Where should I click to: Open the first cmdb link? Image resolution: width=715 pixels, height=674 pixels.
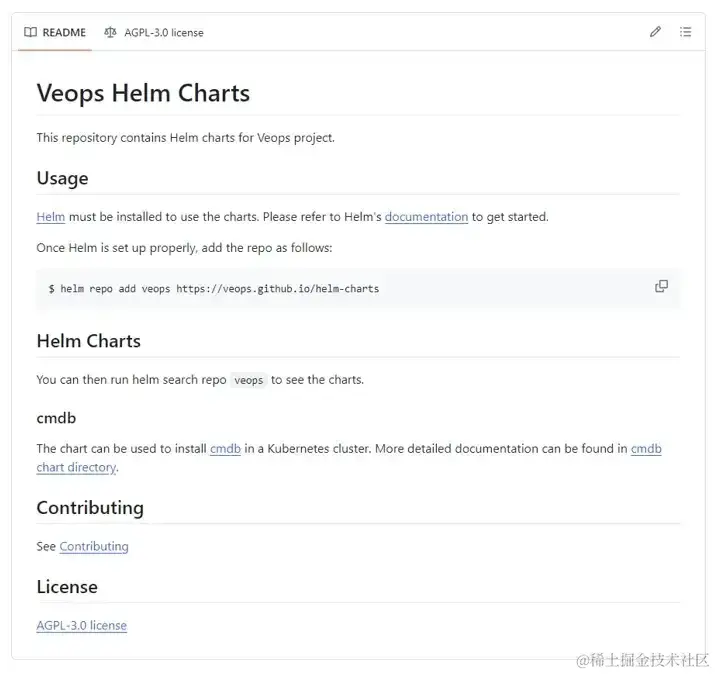click(x=225, y=449)
